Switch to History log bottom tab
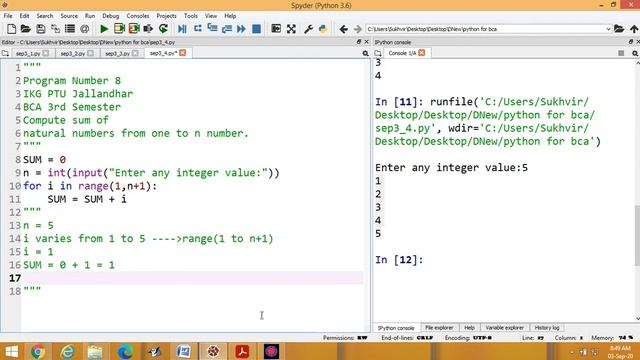Viewport: 640px width, 360px height. [547, 328]
